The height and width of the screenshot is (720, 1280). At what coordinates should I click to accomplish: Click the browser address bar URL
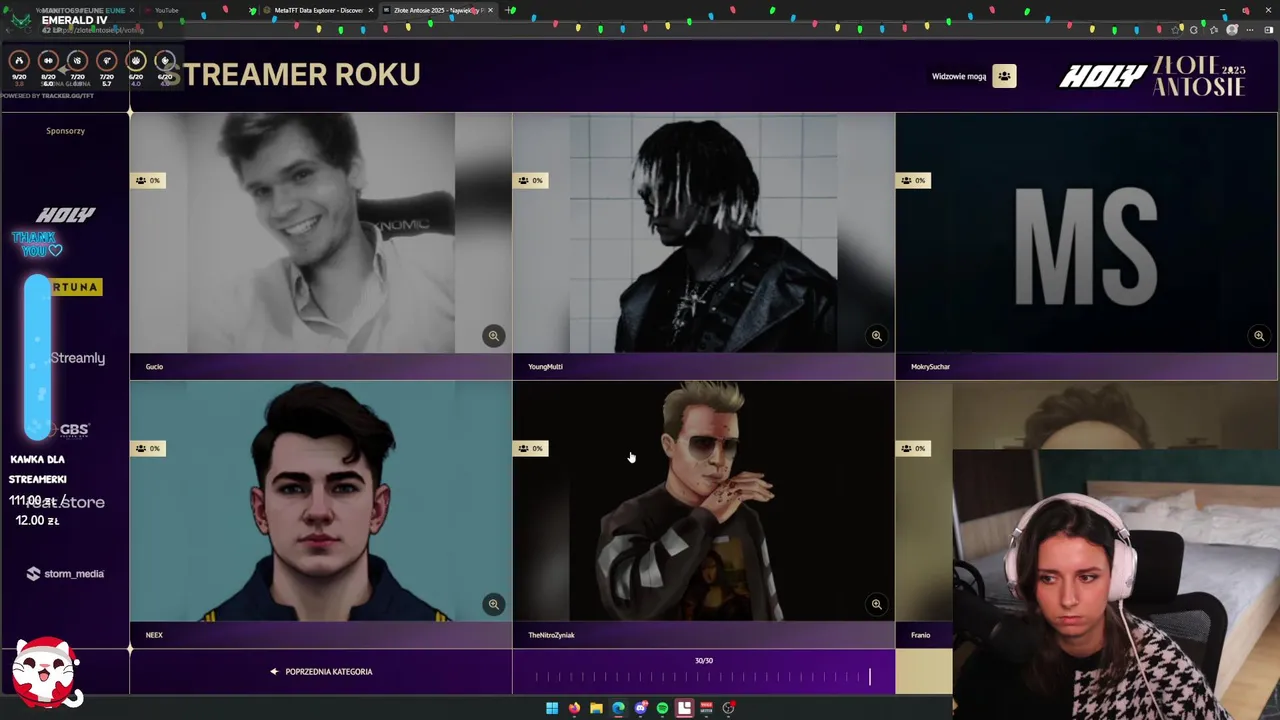[100, 30]
